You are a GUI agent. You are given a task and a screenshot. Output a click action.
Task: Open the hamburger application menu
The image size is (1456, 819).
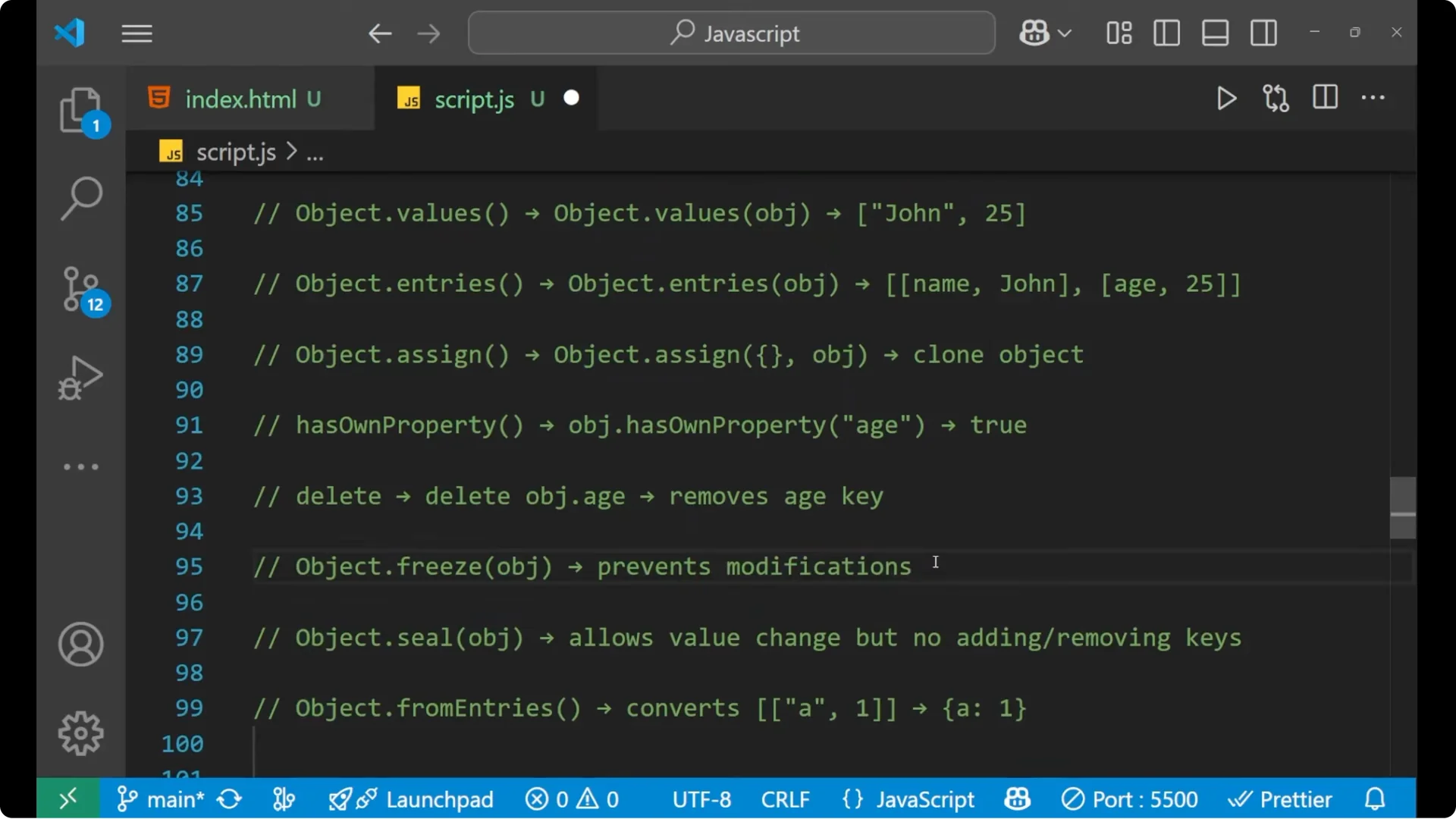pos(136,33)
